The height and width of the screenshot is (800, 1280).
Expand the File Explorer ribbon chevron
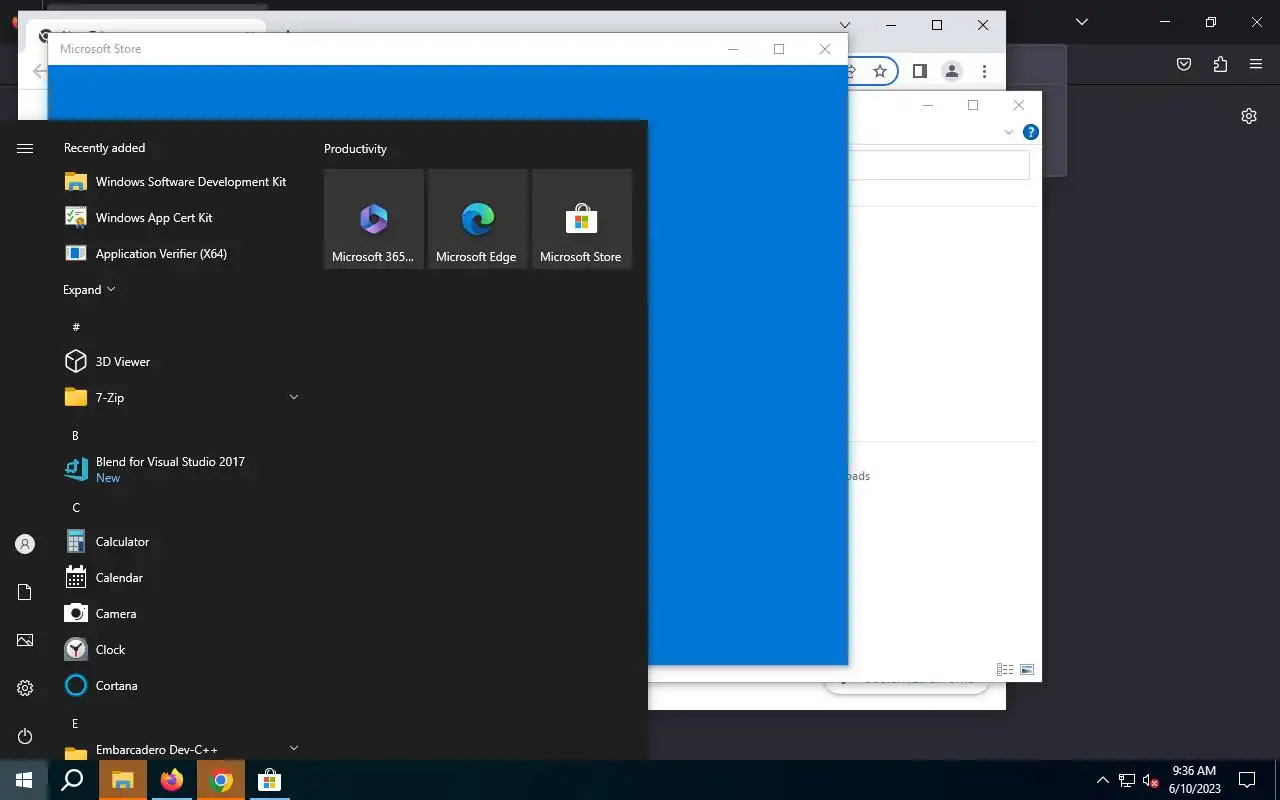tap(1008, 132)
